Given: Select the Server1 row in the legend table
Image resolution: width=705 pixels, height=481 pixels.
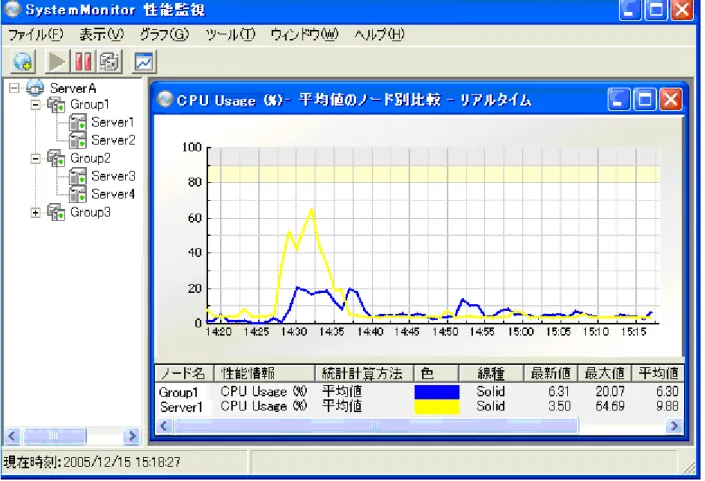Looking at the screenshot, I should [x=419, y=406].
